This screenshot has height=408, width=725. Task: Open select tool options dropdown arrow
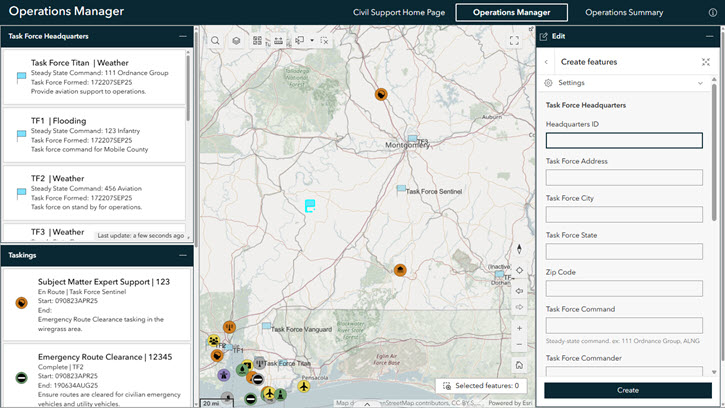312,41
